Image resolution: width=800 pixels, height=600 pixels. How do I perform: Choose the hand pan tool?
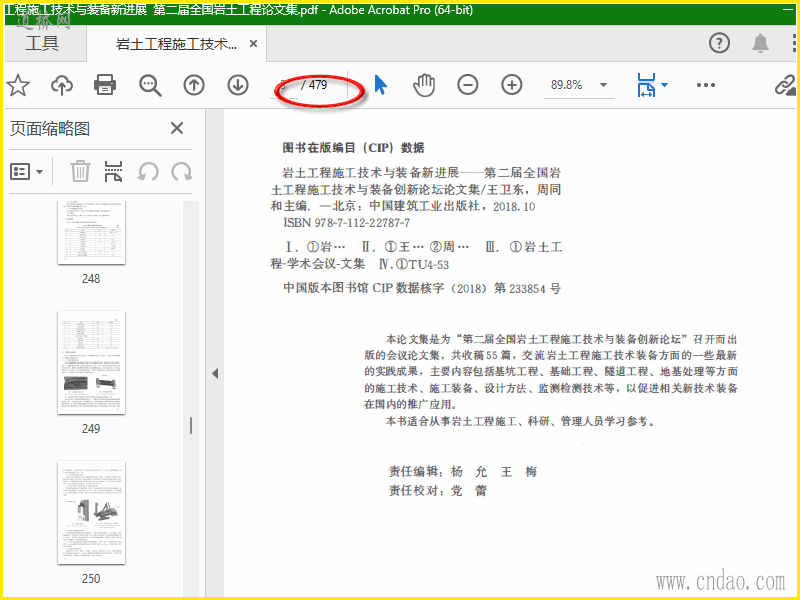(424, 85)
